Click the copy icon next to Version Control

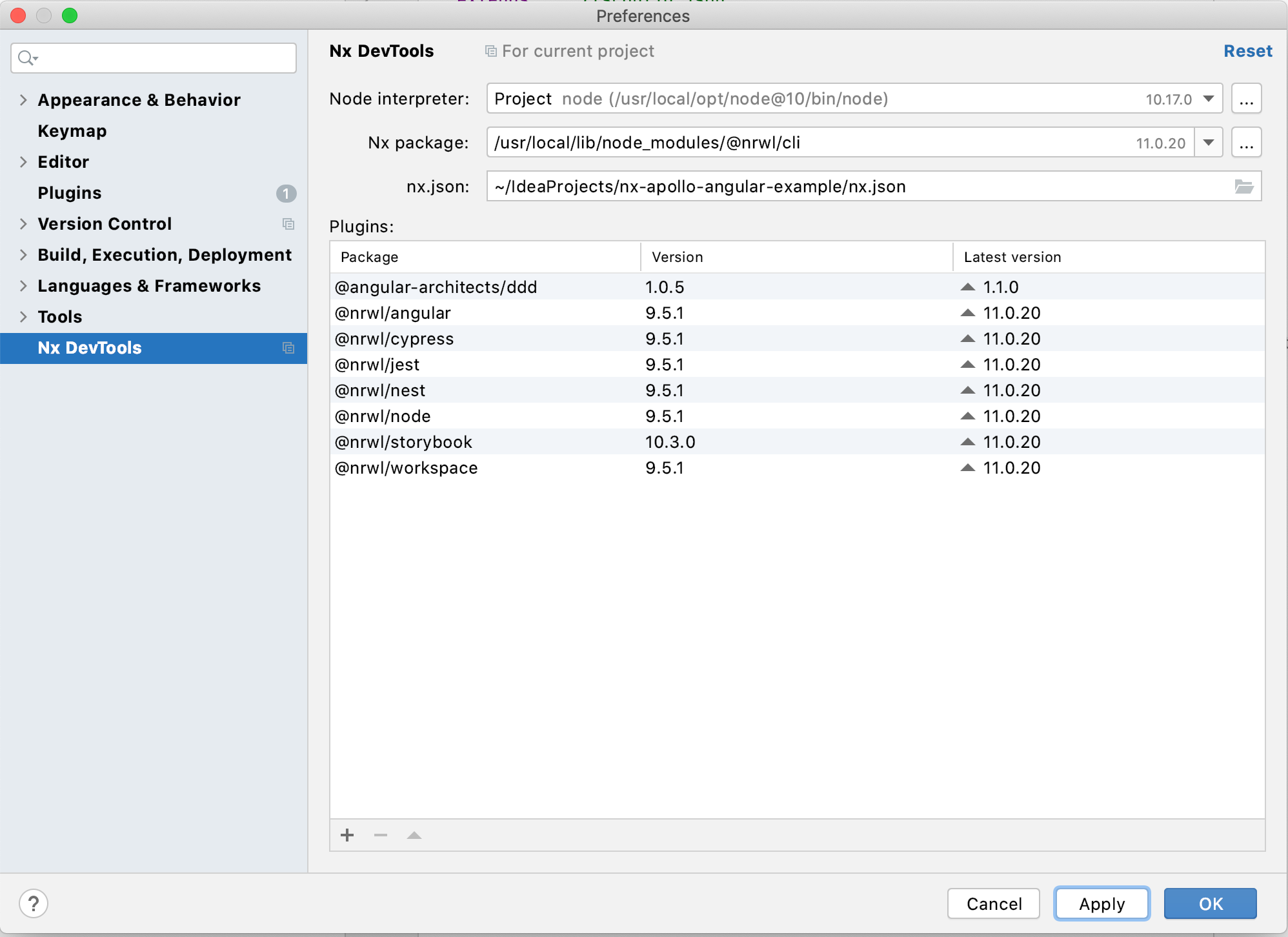[x=288, y=224]
